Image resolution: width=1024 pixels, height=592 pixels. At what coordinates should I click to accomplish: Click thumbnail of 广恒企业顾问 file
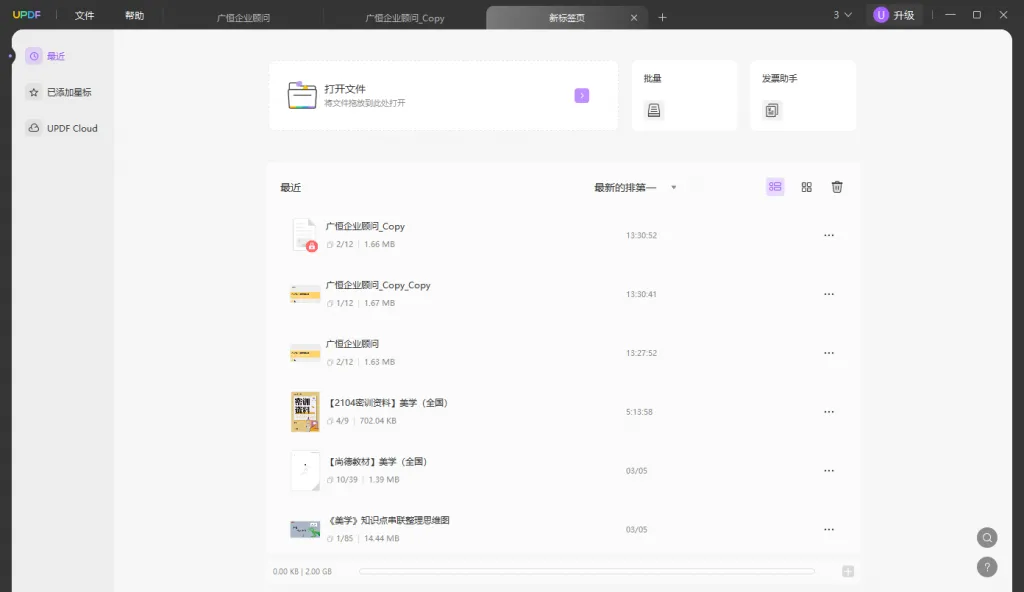click(305, 353)
